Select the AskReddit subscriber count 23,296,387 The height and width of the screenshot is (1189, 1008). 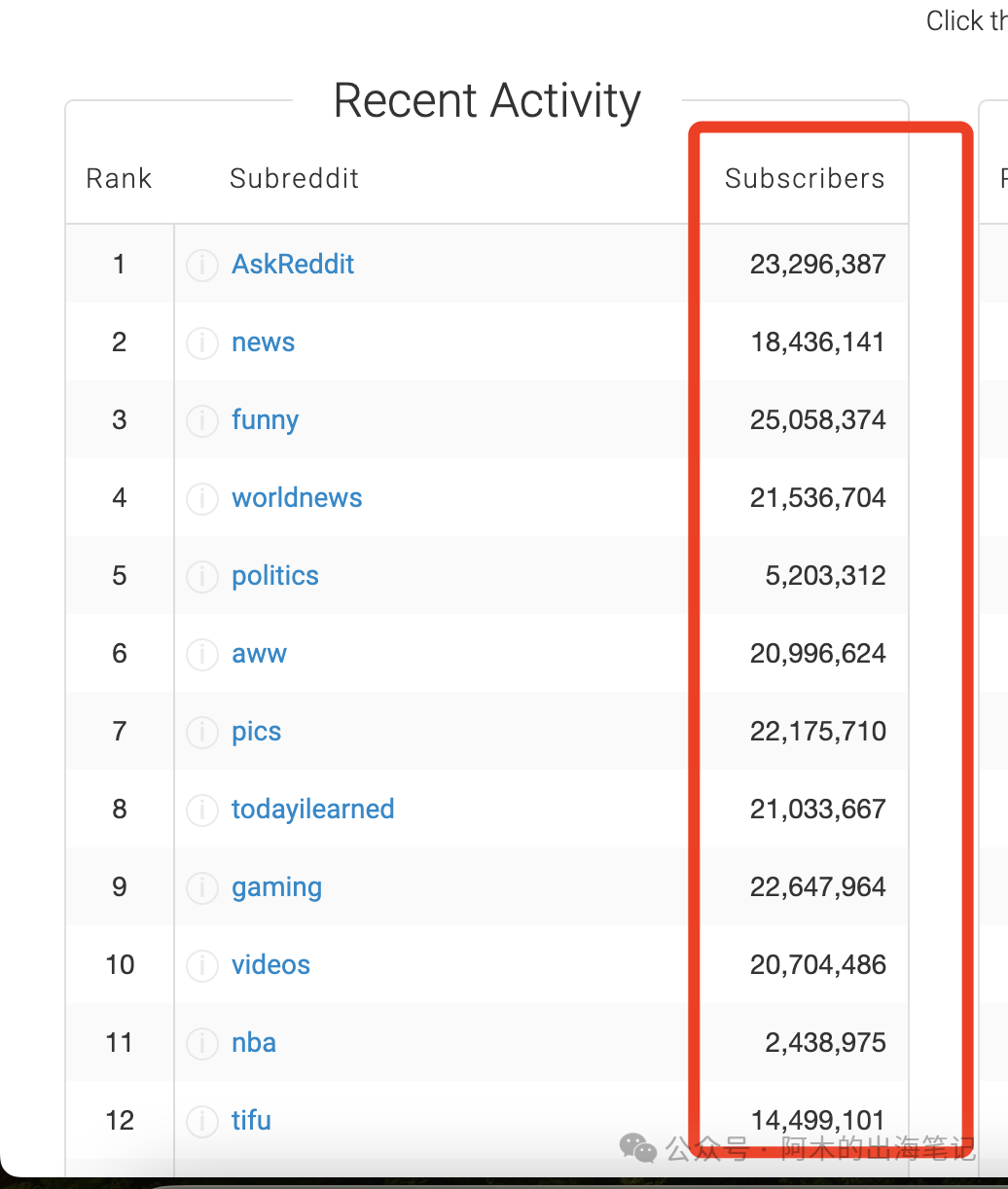click(x=817, y=265)
